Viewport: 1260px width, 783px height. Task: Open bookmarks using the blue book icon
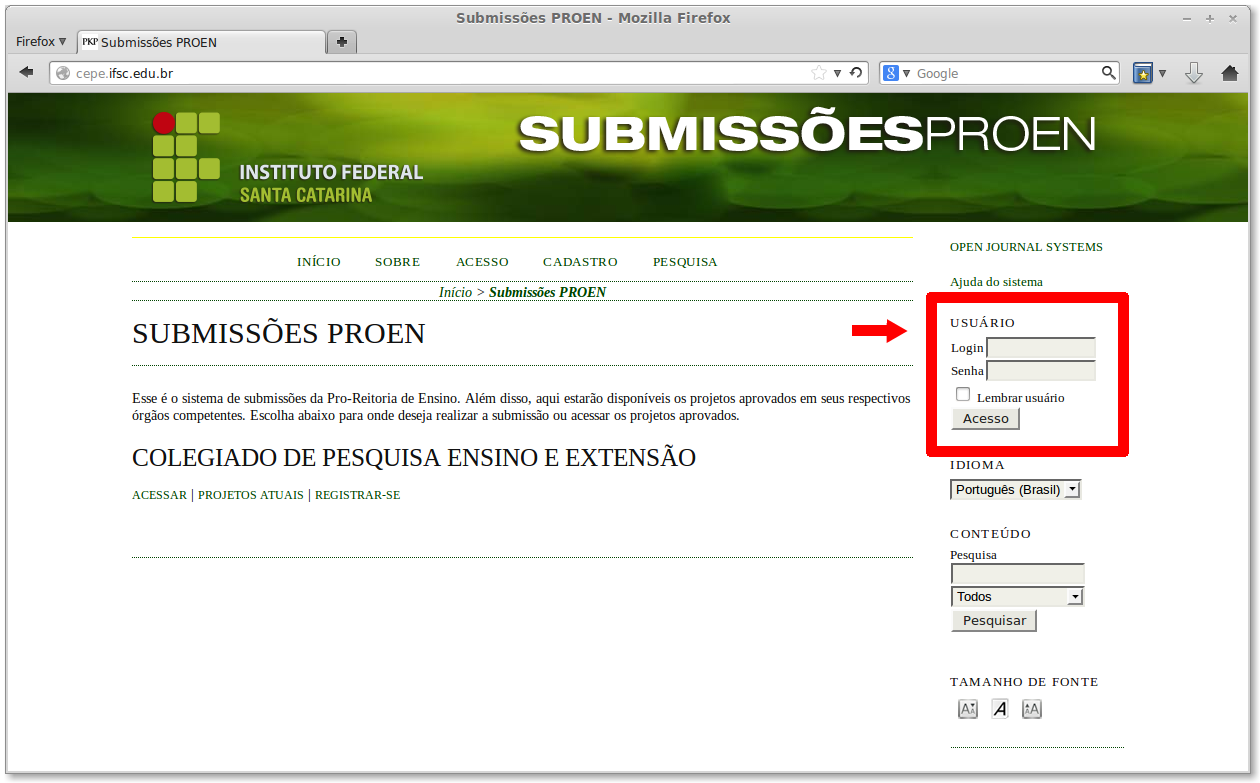coord(1142,72)
